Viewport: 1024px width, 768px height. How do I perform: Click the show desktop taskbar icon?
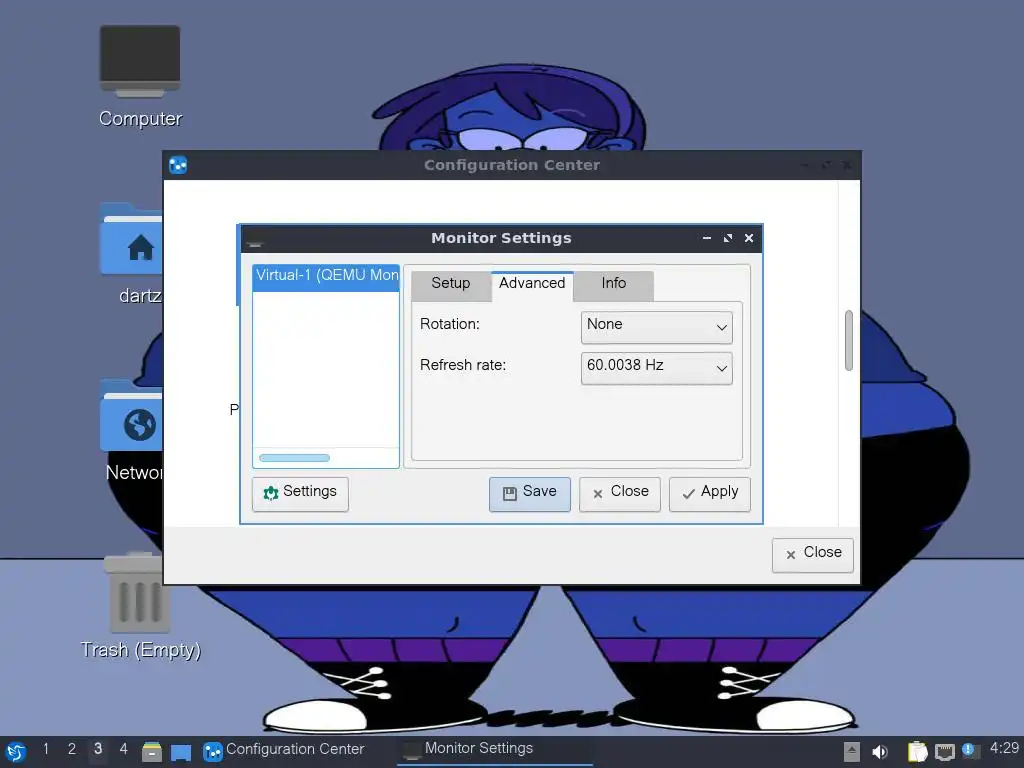[181, 752]
